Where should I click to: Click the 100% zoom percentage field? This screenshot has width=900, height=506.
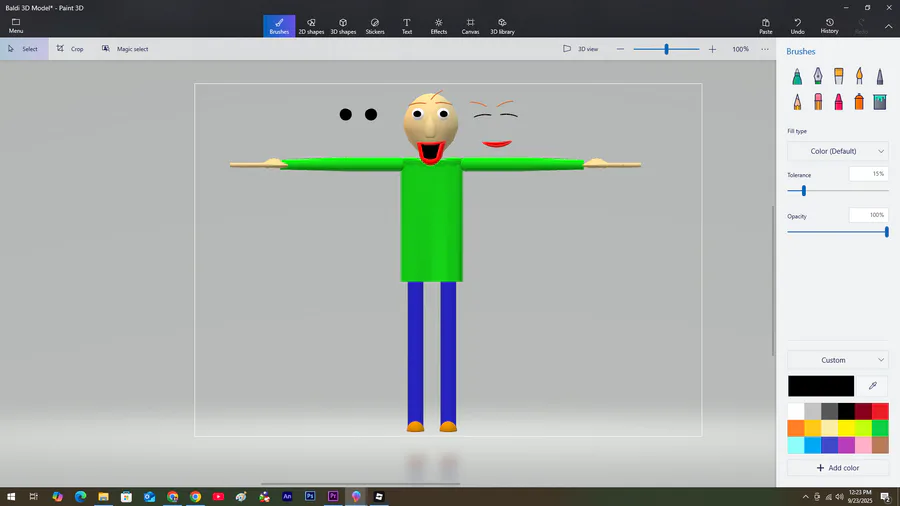(740, 49)
